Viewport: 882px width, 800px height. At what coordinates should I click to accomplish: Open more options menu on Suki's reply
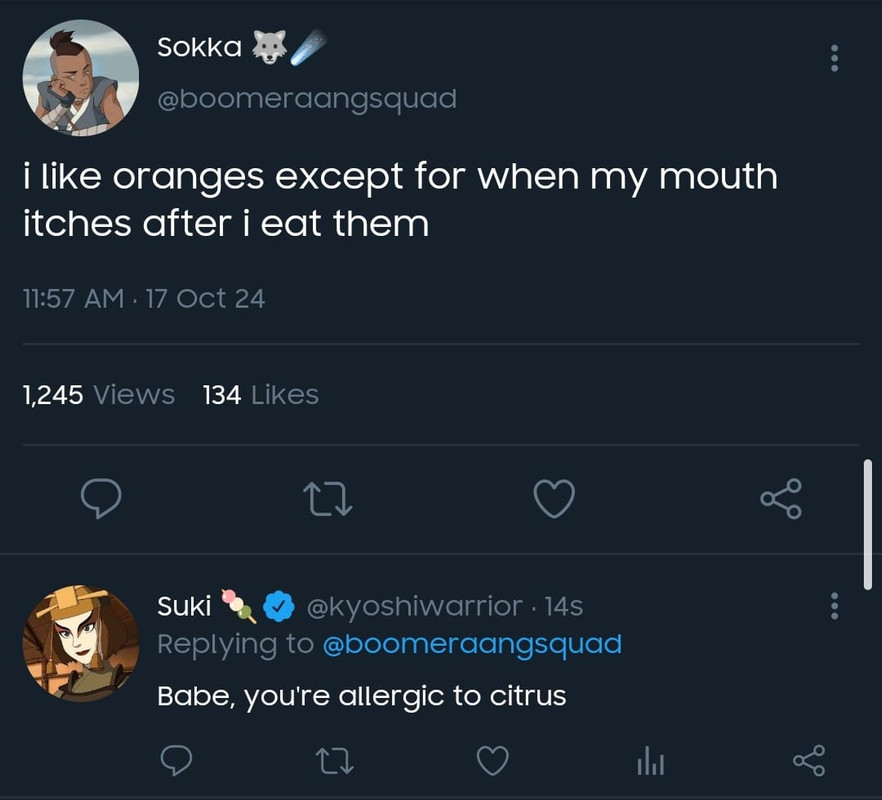[834, 605]
